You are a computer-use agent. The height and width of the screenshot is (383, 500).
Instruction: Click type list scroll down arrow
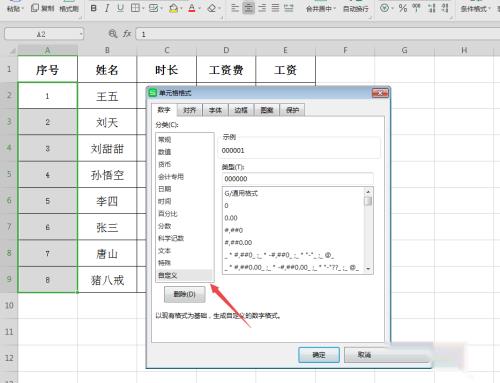tap(368, 268)
